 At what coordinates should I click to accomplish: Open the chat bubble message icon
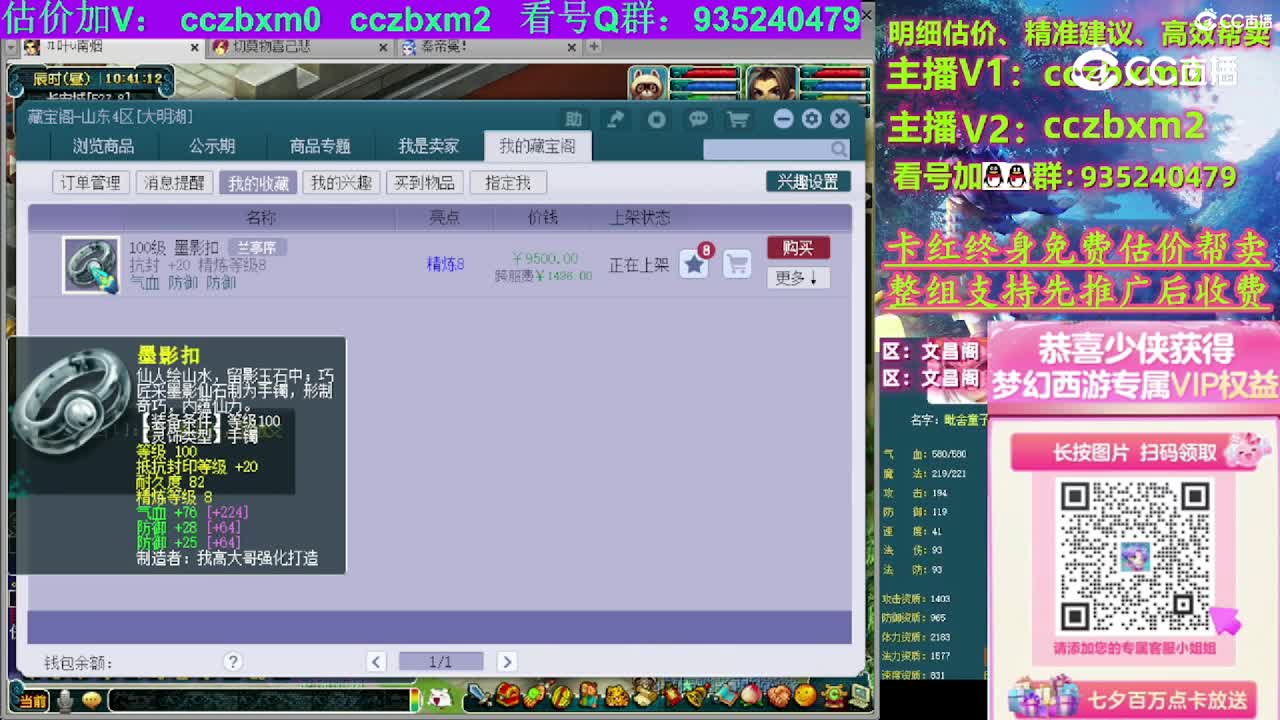[x=698, y=119]
